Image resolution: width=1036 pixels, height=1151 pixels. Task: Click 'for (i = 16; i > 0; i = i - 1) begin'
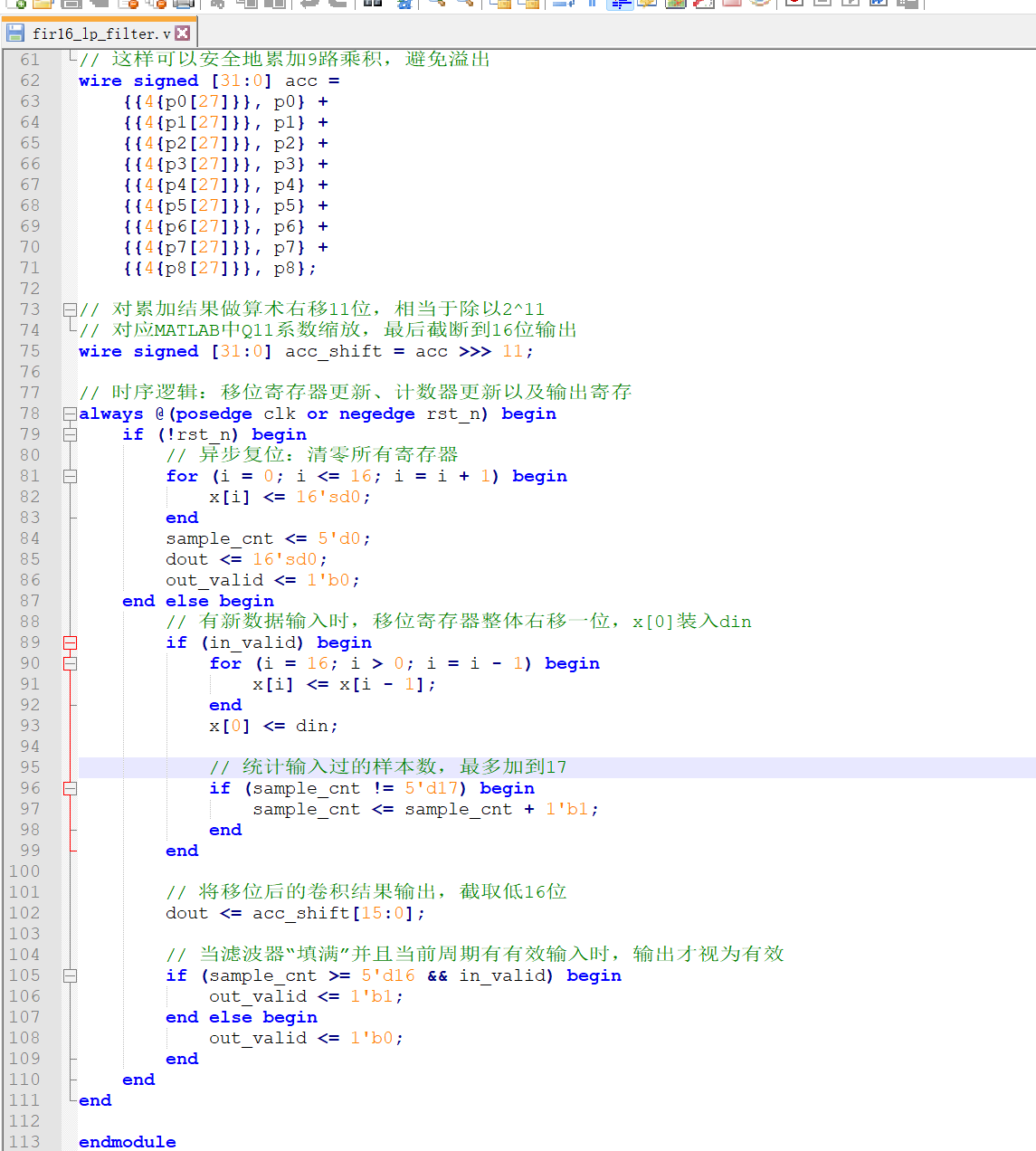(x=404, y=663)
